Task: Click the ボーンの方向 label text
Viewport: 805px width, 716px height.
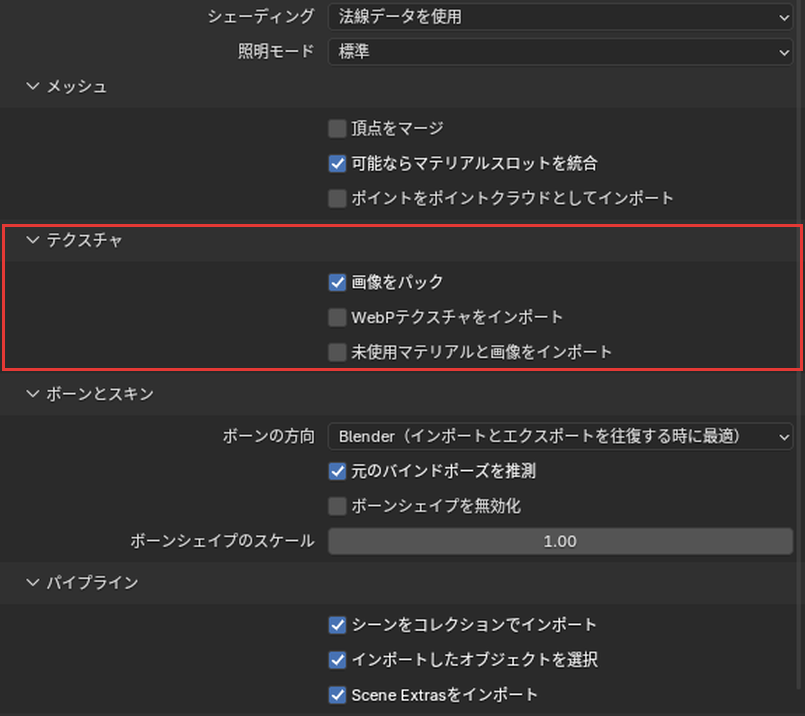Action: click(x=269, y=436)
